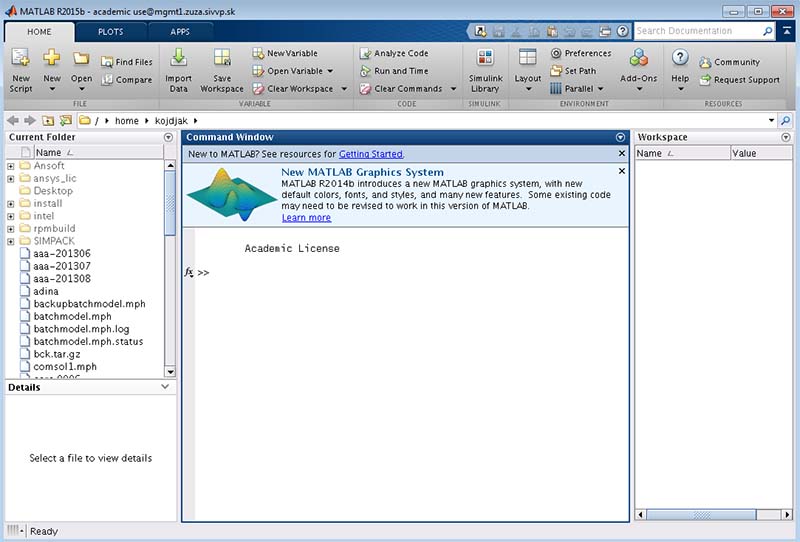800x542 pixels.
Task: Switch to the APPS tab
Action: [x=180, y=32]
